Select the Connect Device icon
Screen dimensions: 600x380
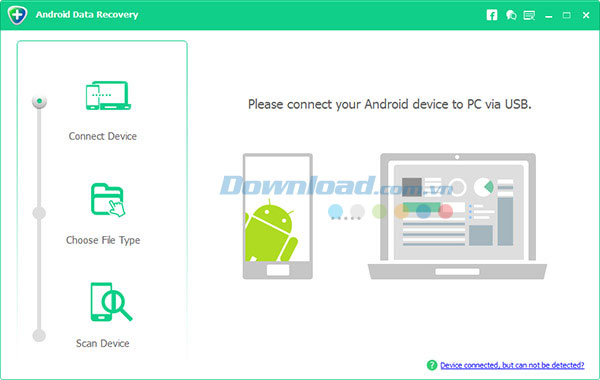(108, 96)
